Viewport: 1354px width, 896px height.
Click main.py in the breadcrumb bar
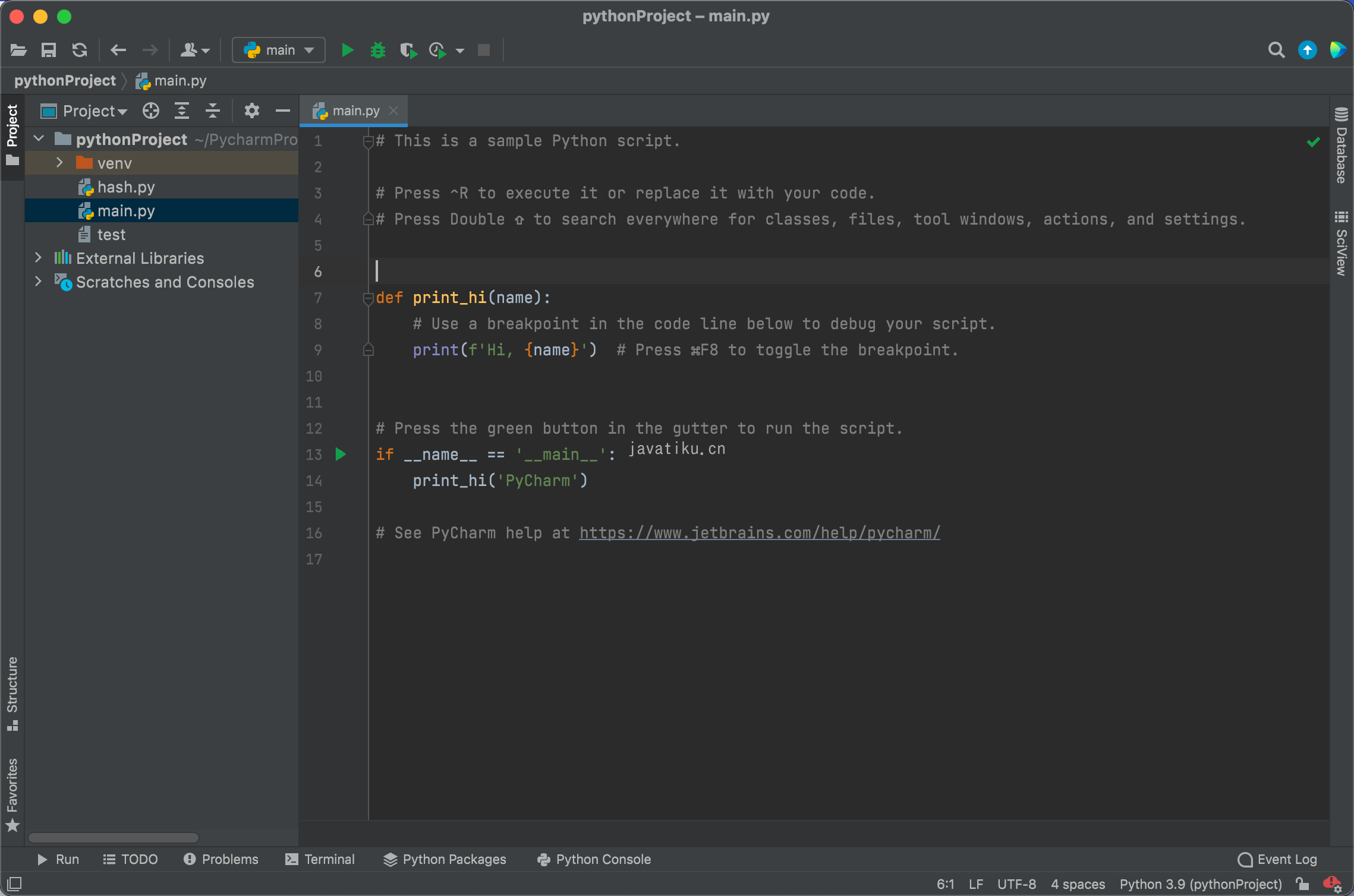[x=171, y=81]
